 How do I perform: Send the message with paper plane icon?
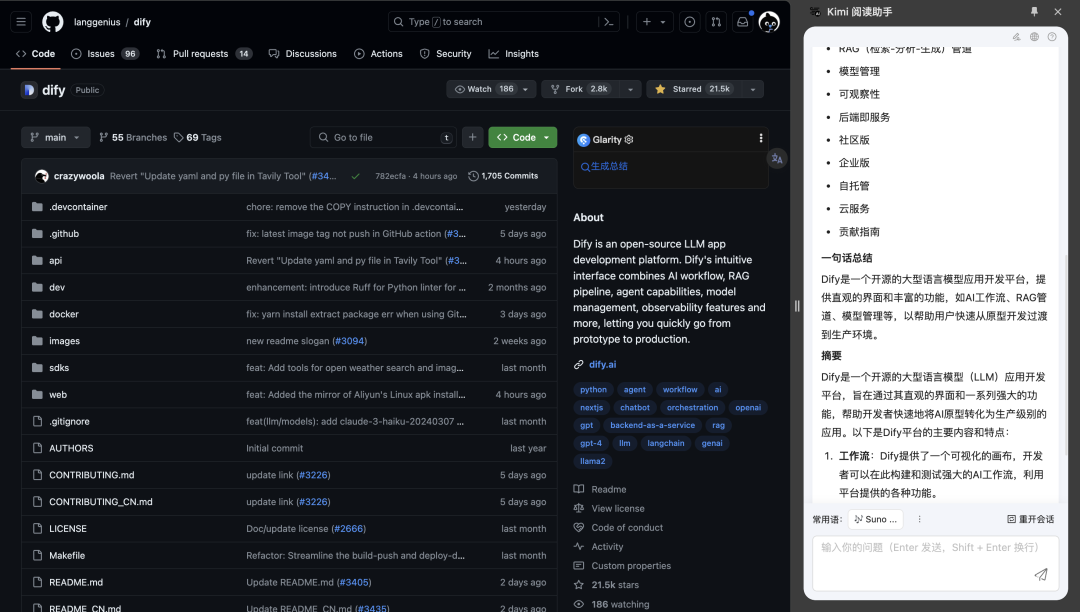[x=1041, y=574]
